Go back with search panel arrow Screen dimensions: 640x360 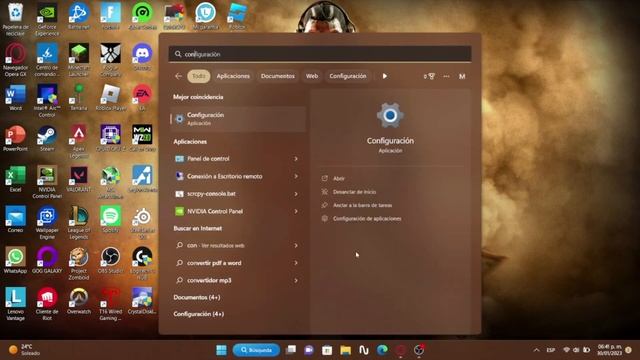click(178, 76)
